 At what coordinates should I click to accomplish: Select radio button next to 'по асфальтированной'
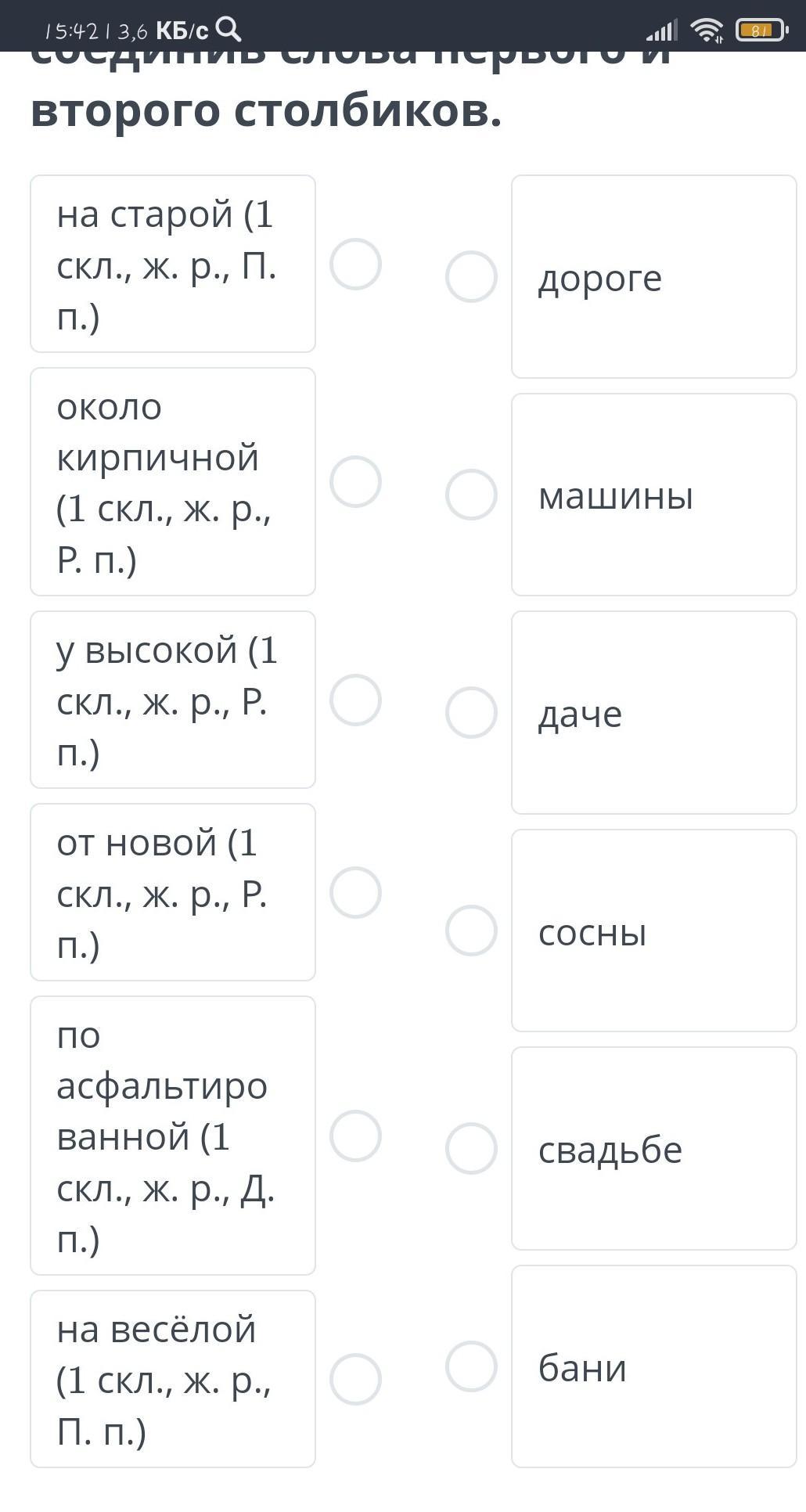(x=355, y=1136)
